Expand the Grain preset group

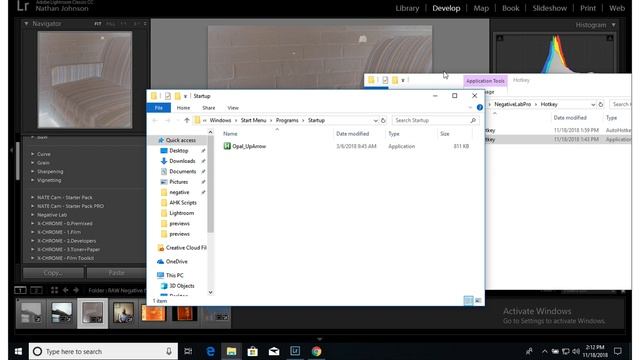pyautogui.click(x=33, y=162)
